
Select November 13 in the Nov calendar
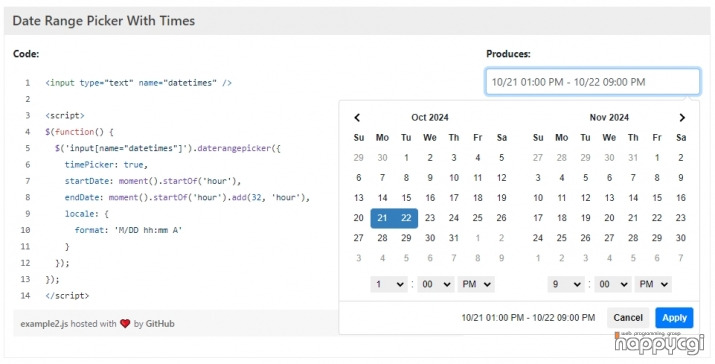click(x=609, y=198)
